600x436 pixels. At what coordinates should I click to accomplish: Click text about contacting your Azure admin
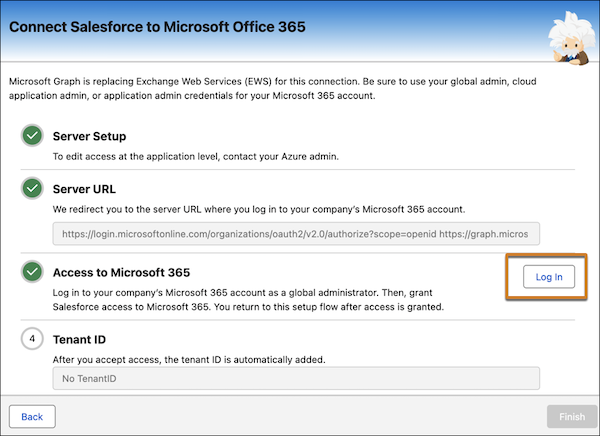coord(196,157)
